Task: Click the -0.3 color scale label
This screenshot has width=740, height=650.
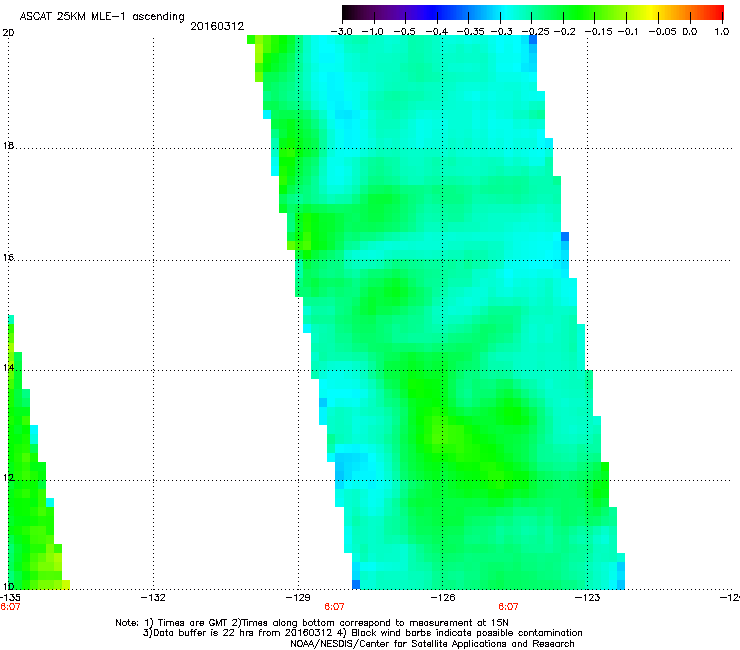Action: click(501, 32)
